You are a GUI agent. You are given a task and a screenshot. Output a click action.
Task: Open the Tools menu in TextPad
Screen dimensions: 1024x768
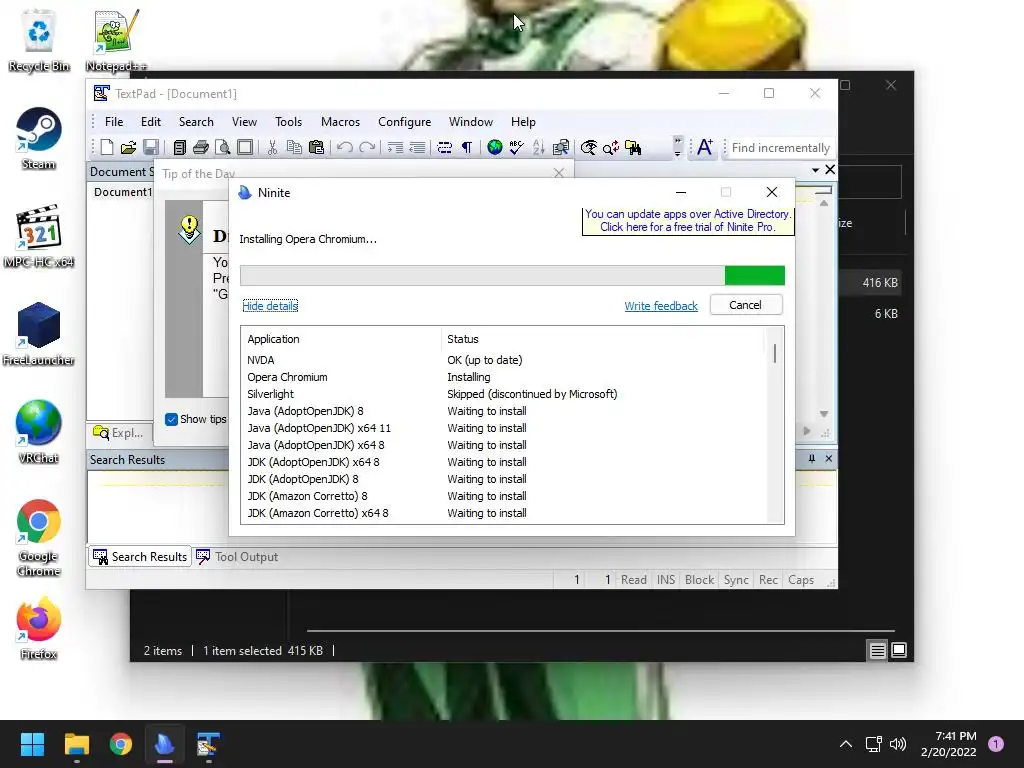pyautogui.click(x=289, y=122)
